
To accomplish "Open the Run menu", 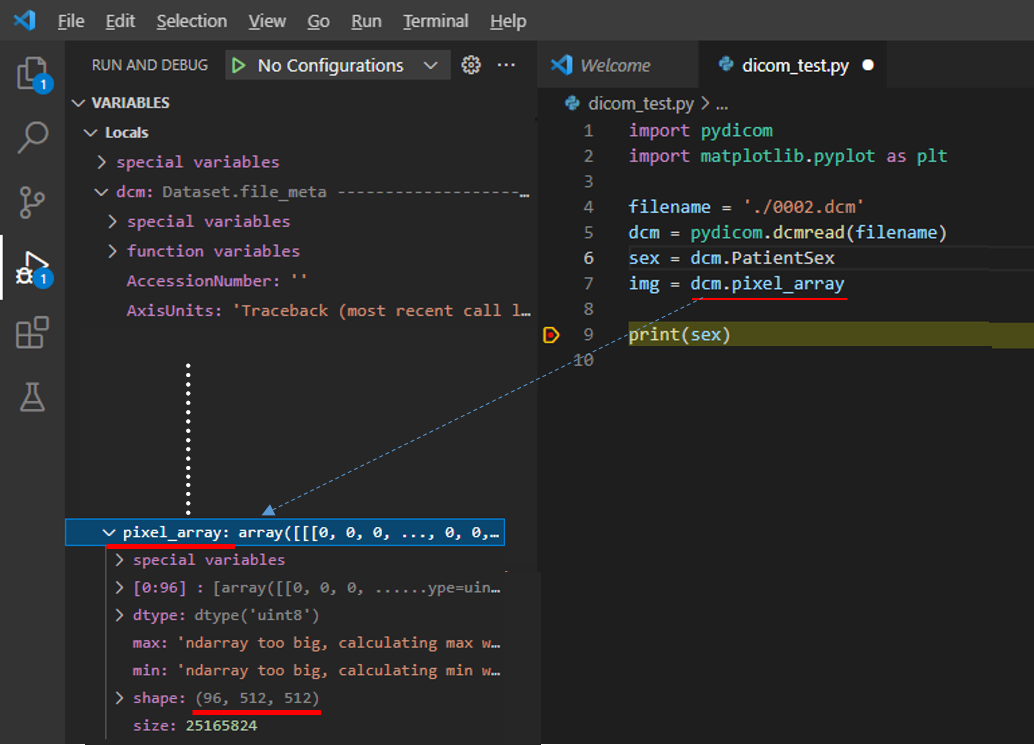I will coord(366,21).
